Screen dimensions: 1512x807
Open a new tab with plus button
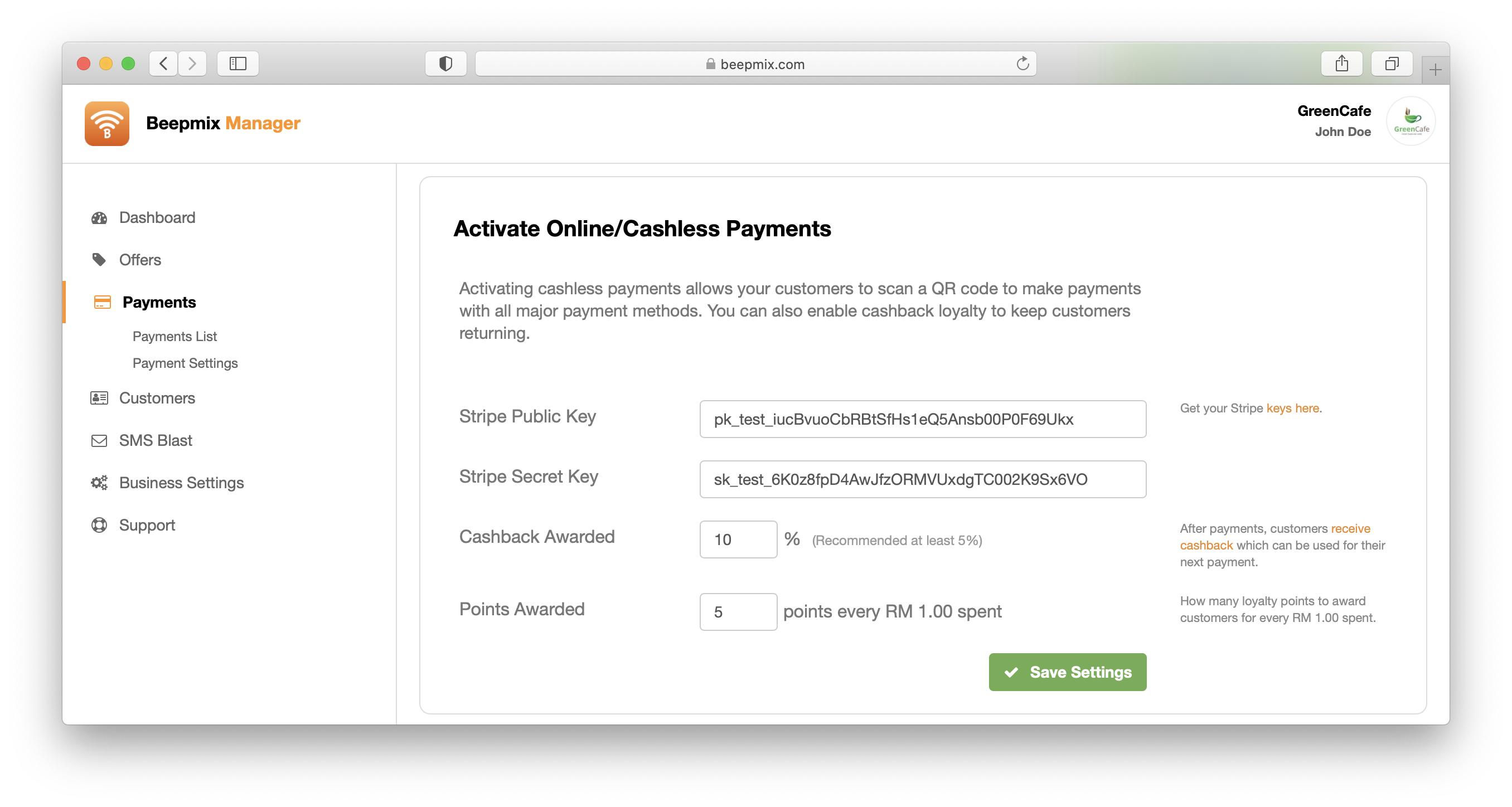point(1436,70)
